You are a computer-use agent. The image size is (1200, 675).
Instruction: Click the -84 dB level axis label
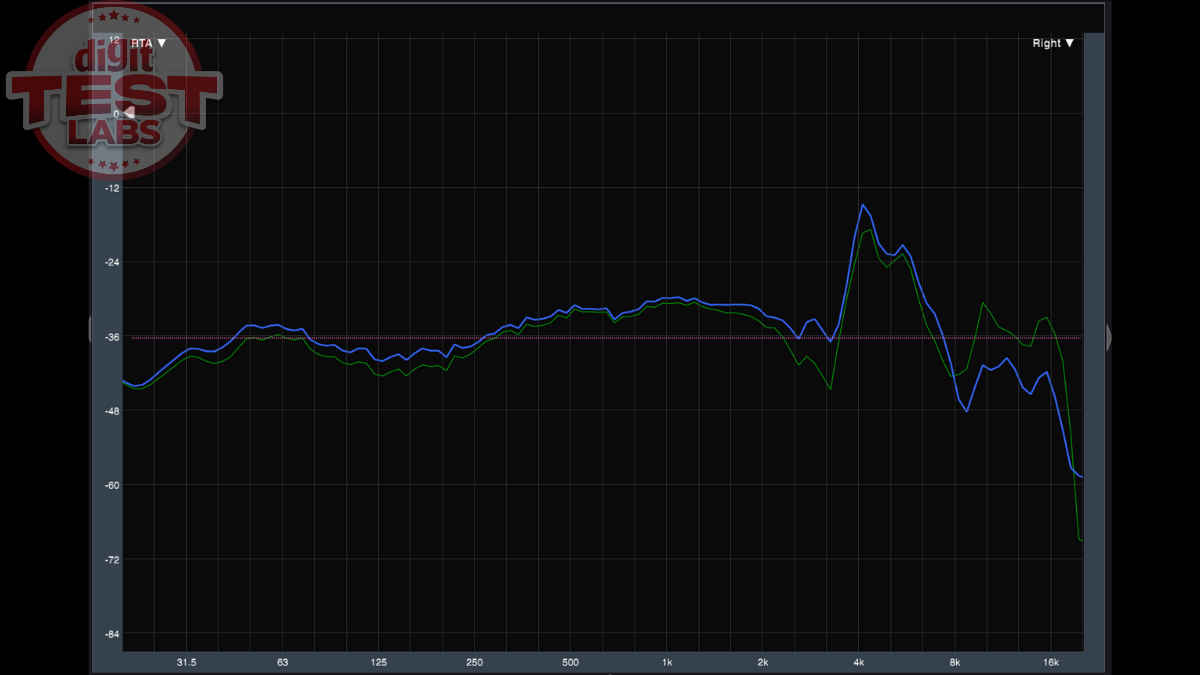point(111,634)
